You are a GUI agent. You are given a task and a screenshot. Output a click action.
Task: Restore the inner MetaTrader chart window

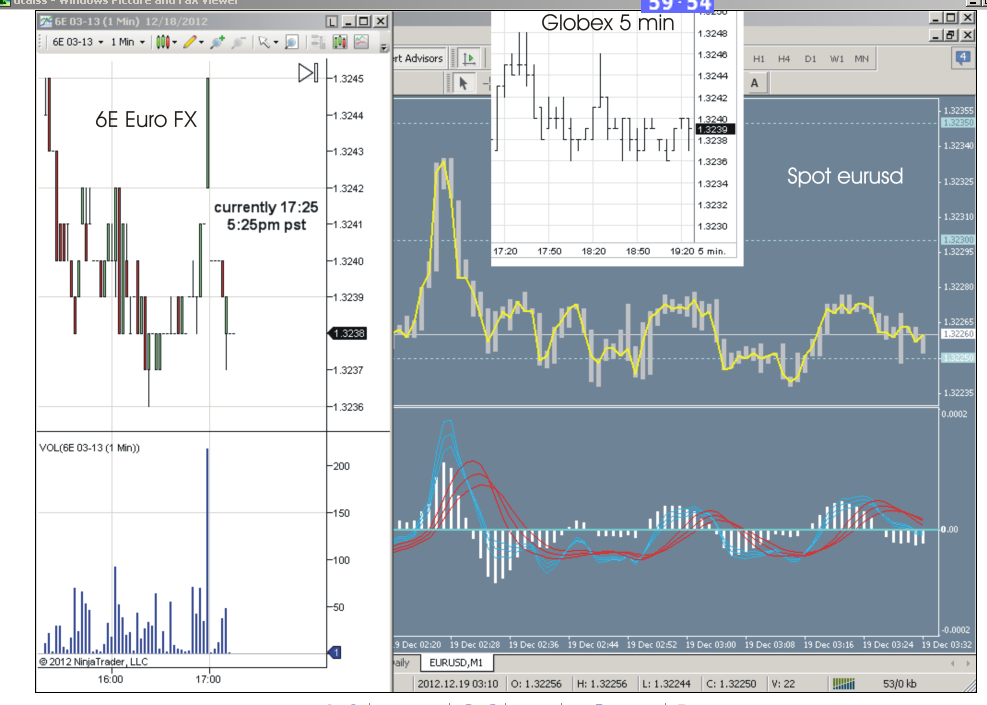pyautogui.click(x=951, y=35)
